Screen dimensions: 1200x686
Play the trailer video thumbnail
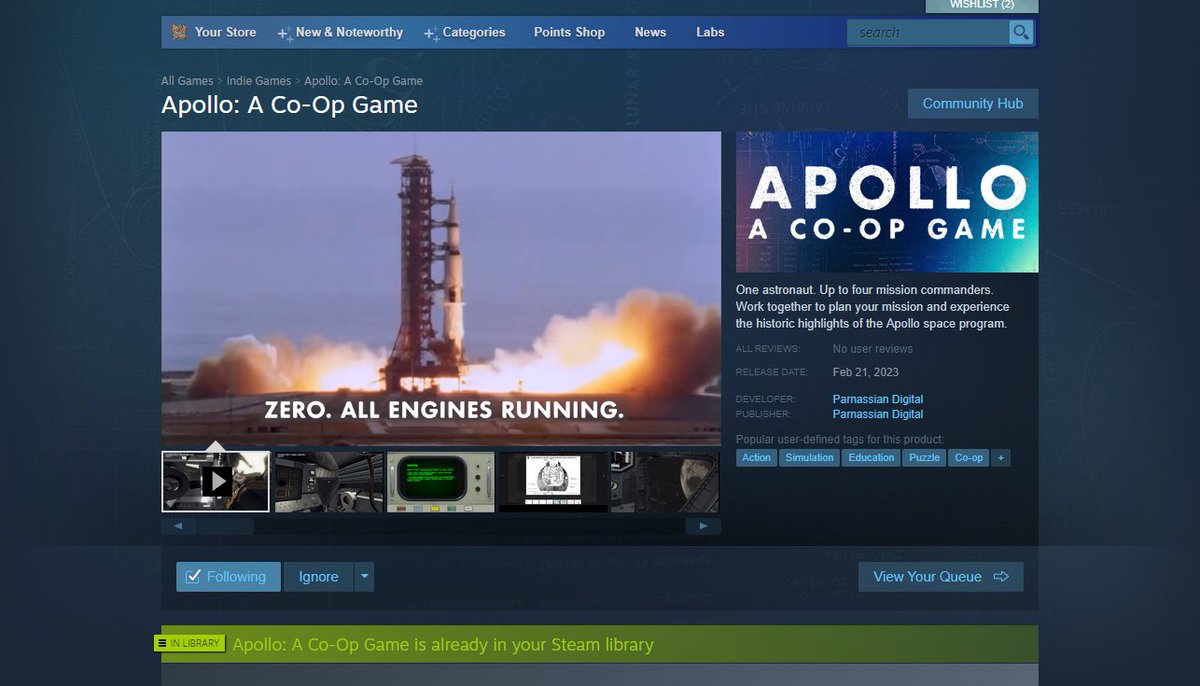coord(215,482)
